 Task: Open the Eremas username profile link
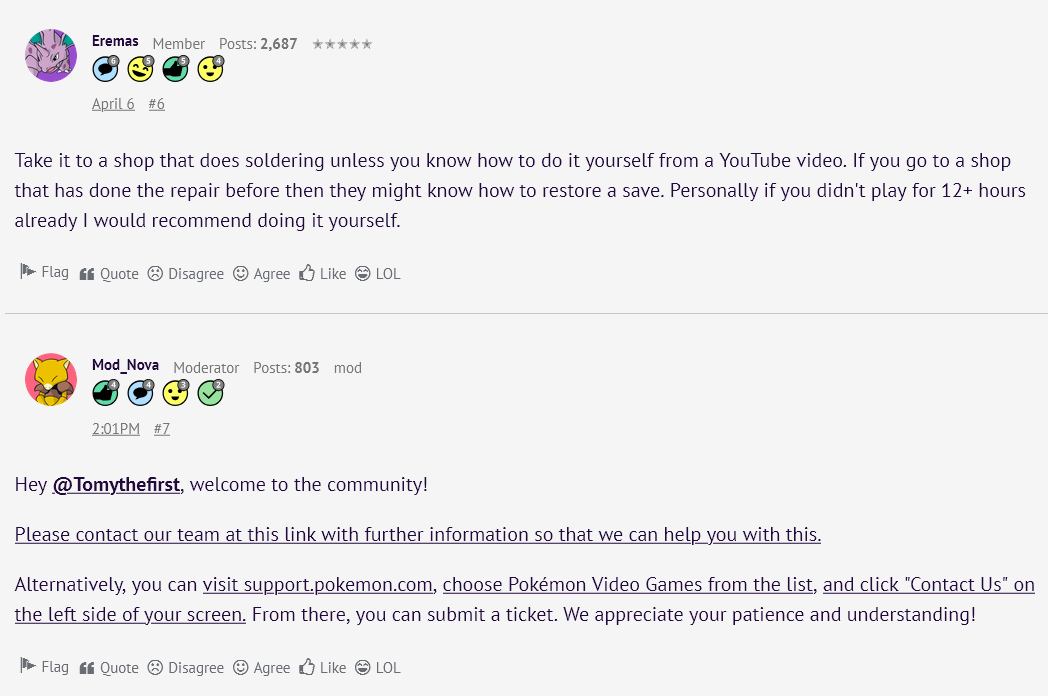(115, 42)
